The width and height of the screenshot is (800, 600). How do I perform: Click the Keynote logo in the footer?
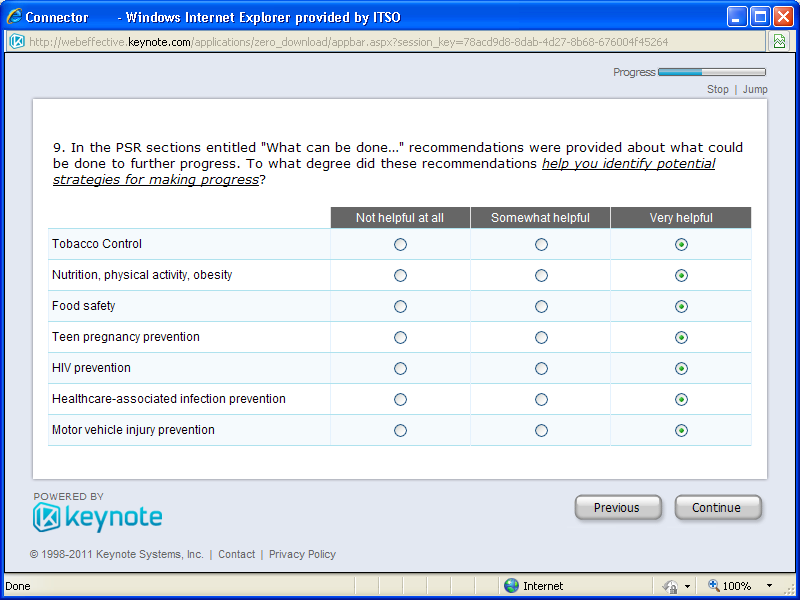tap(98, 516)
